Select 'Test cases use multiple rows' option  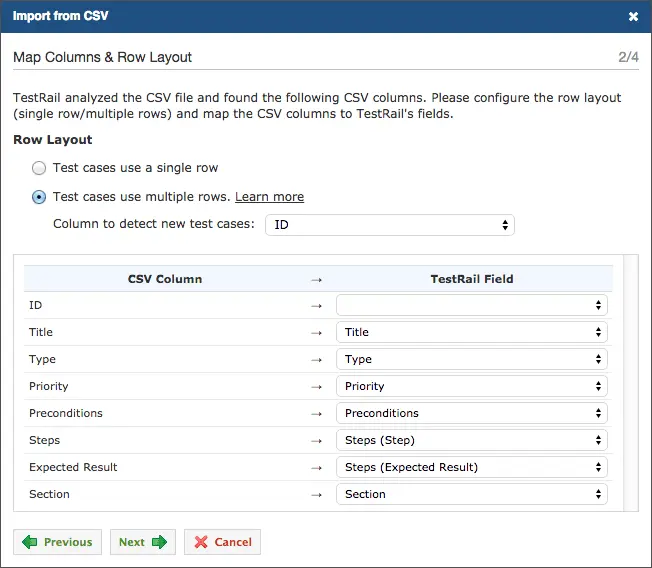39,197
